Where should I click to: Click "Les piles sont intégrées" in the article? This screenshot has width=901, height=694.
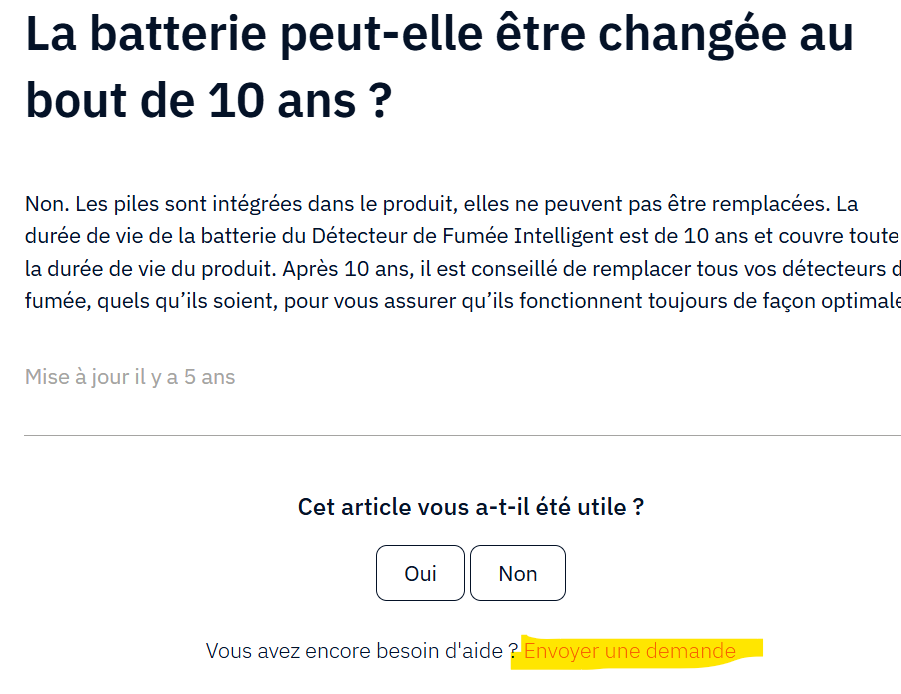176,205
